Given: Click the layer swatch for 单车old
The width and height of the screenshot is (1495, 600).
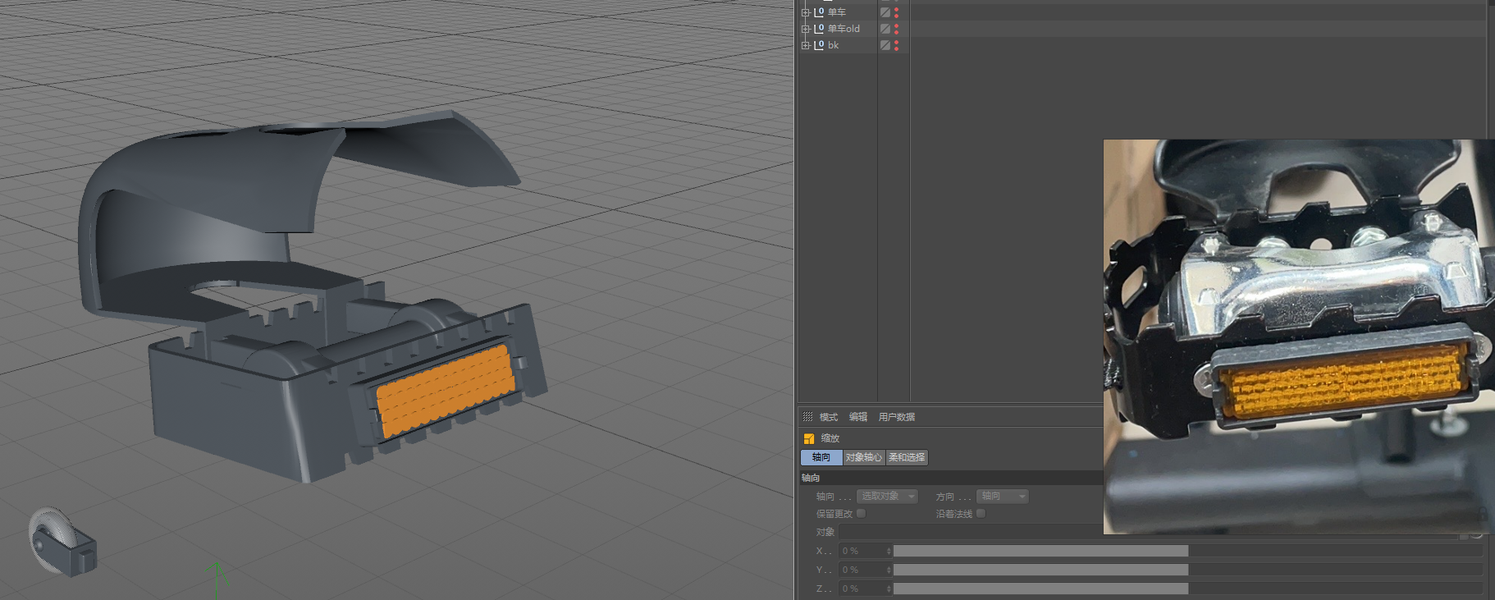Looking at the screenshot, I should tap(885, 29).
